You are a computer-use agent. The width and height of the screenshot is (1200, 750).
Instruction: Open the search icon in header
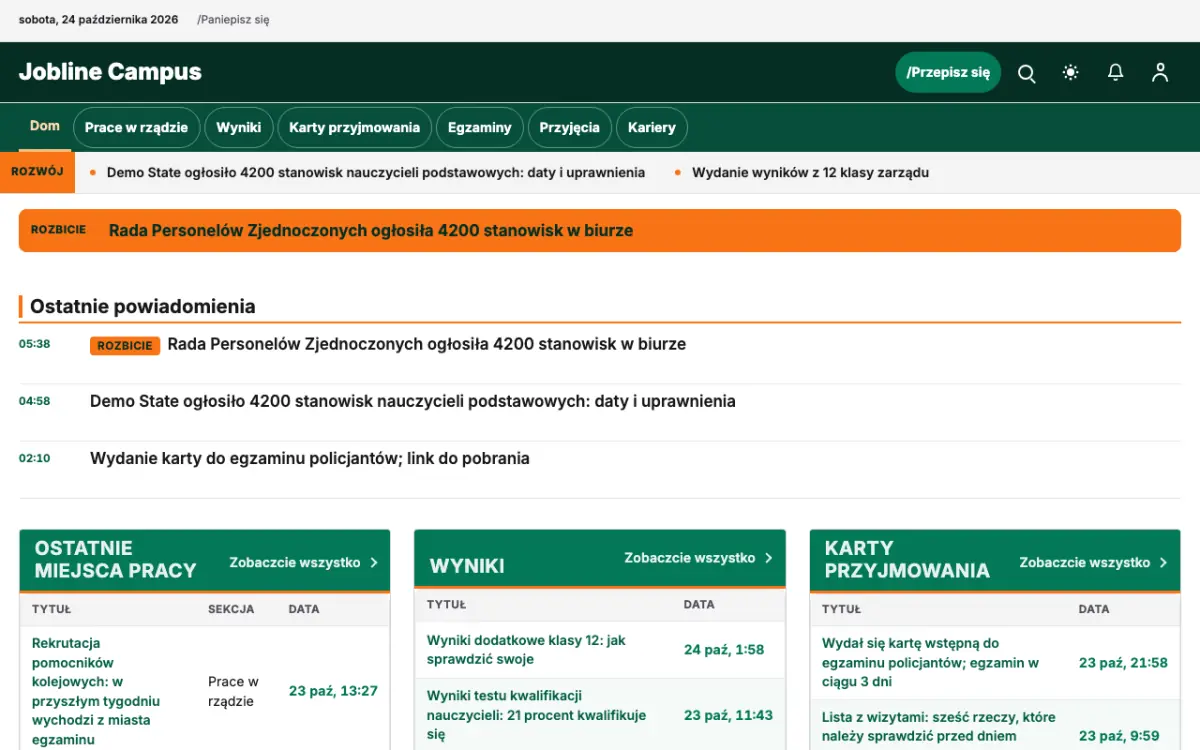tap(1026, 73)
